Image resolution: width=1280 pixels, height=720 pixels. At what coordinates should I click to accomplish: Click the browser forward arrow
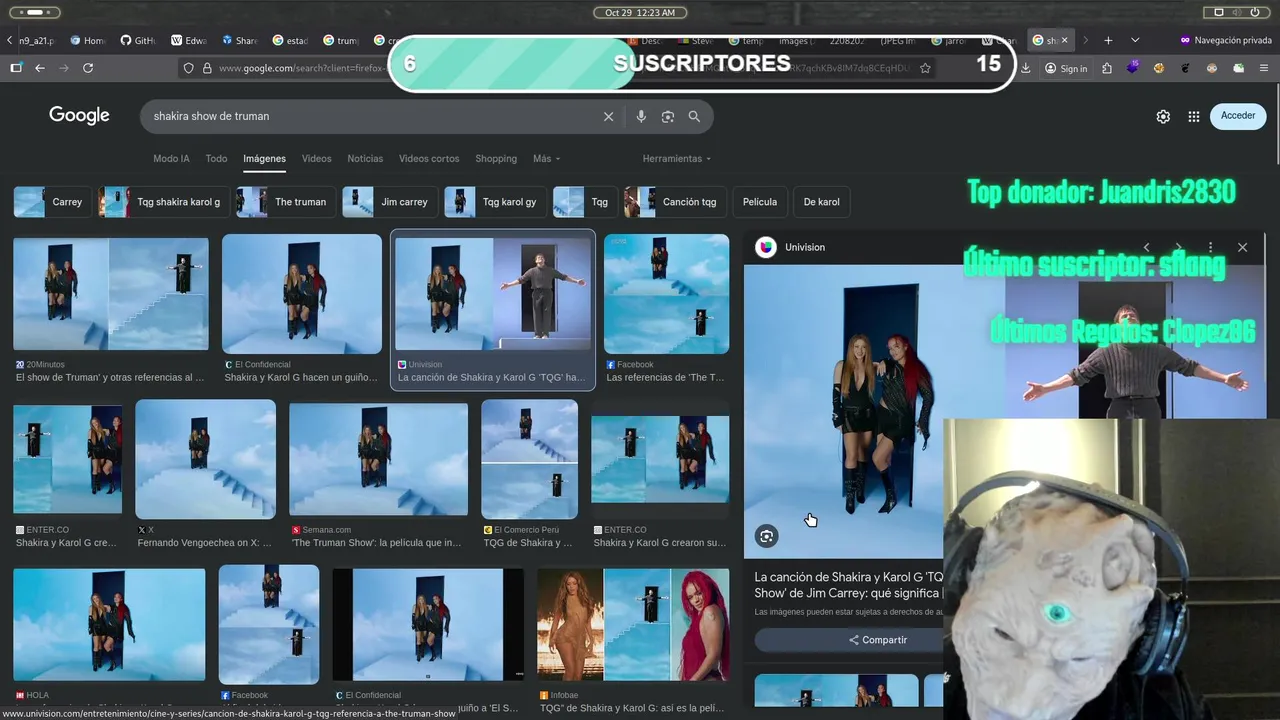coord(64,68)
